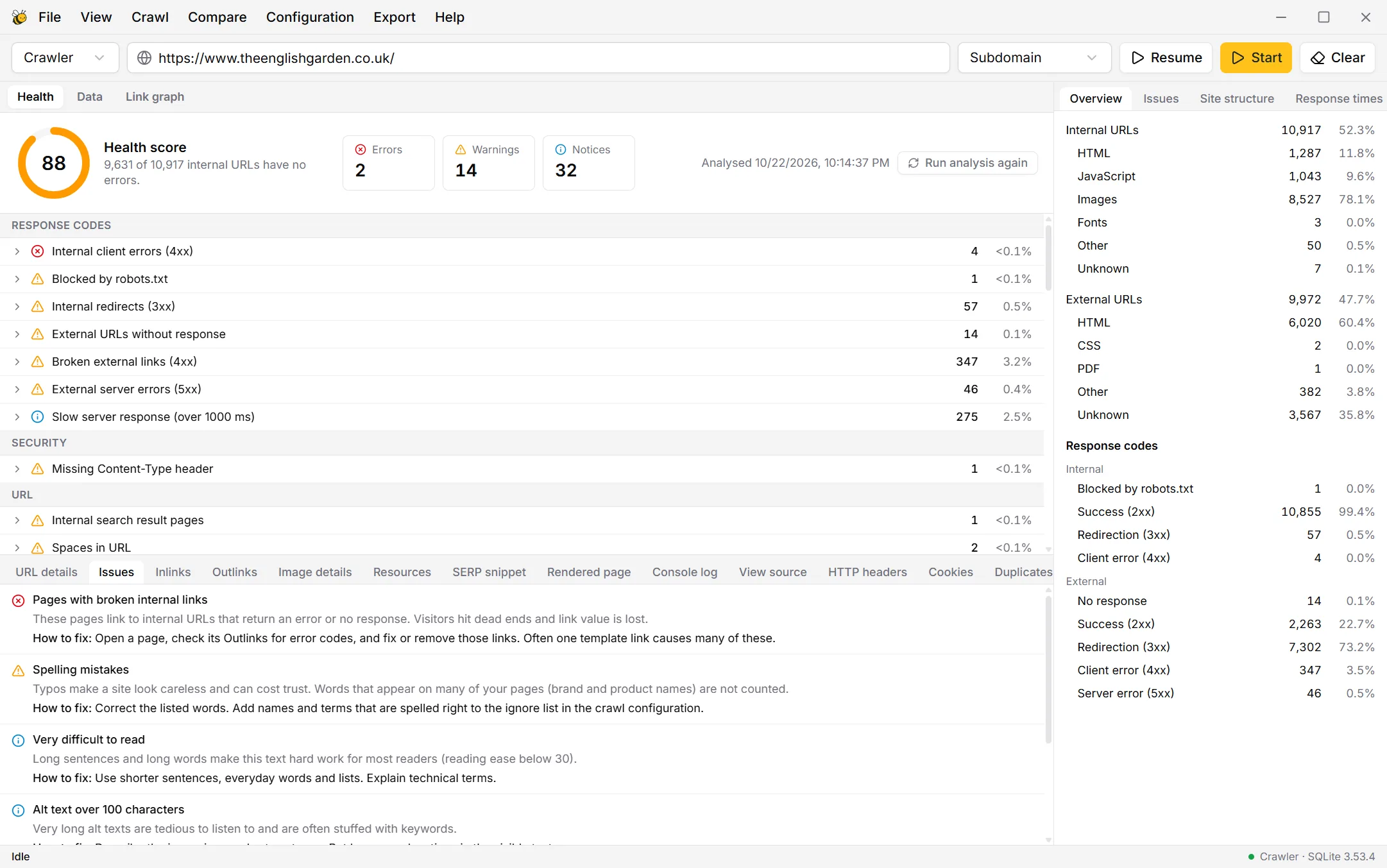Click the issue details panel scrollbar

(x=1048, y=670)
